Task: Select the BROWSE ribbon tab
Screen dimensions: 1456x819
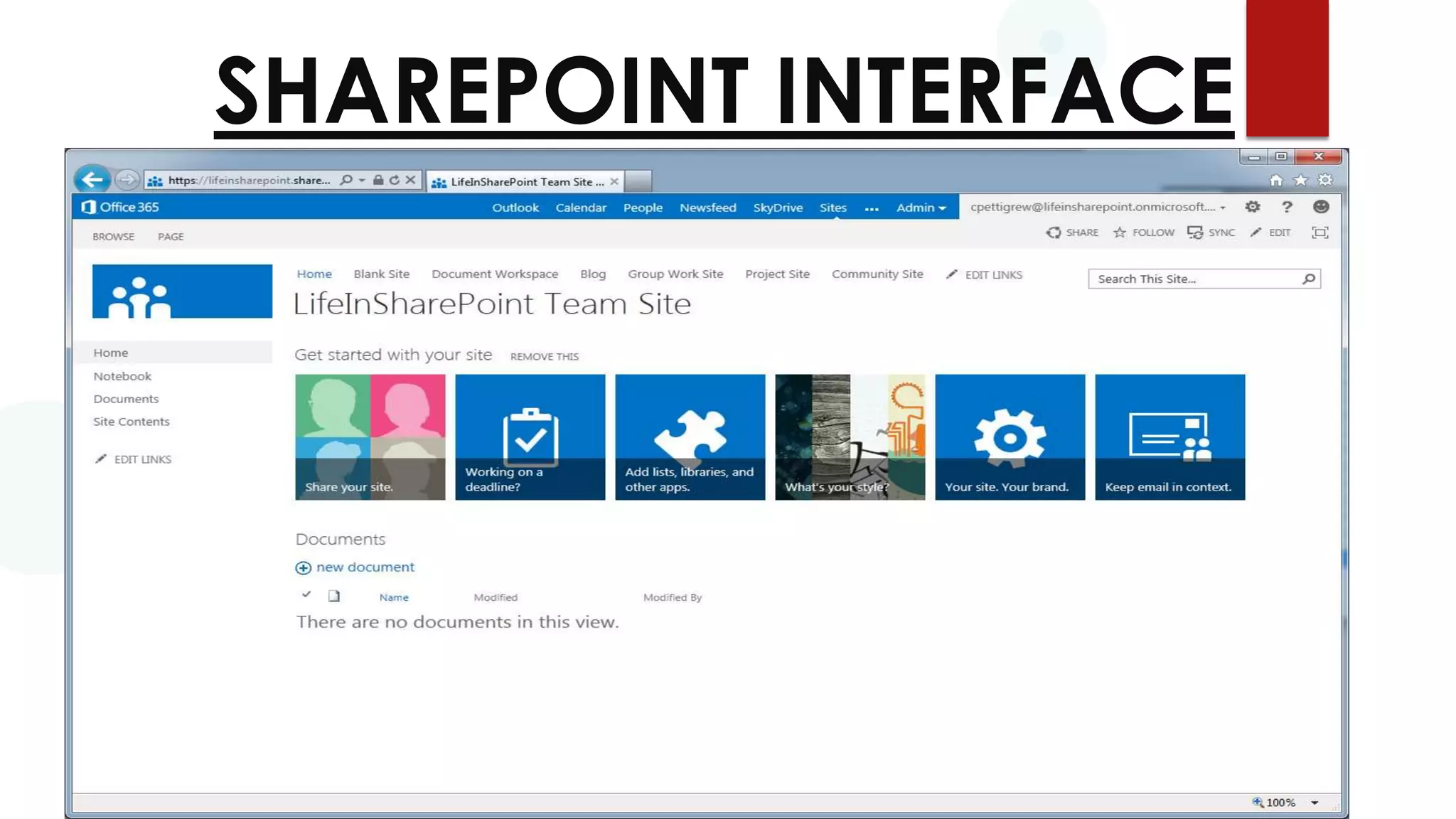Action: pyautogui.click(x=114, y=237)
